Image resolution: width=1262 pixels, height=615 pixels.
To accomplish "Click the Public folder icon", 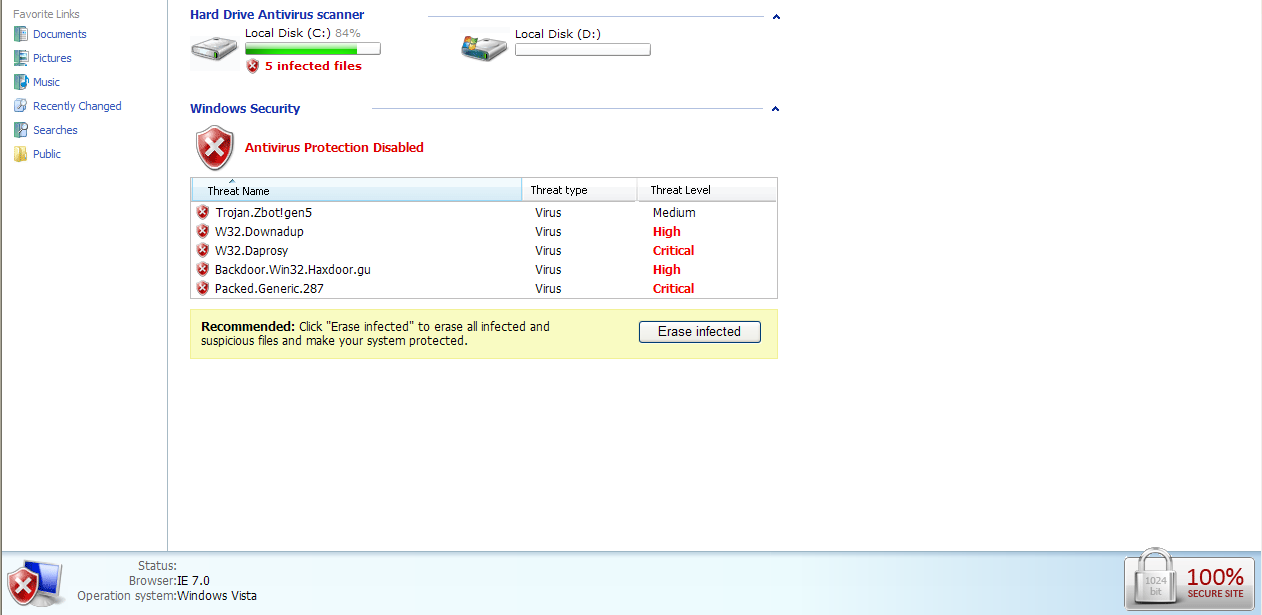I will pos(21,154).
